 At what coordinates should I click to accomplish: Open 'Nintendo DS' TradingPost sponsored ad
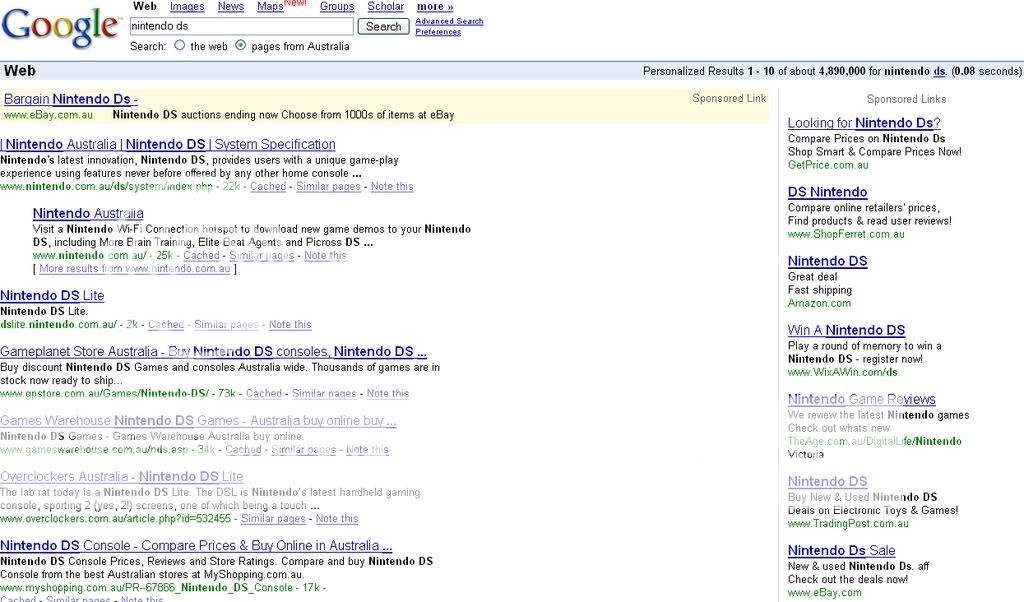(827, 482)
